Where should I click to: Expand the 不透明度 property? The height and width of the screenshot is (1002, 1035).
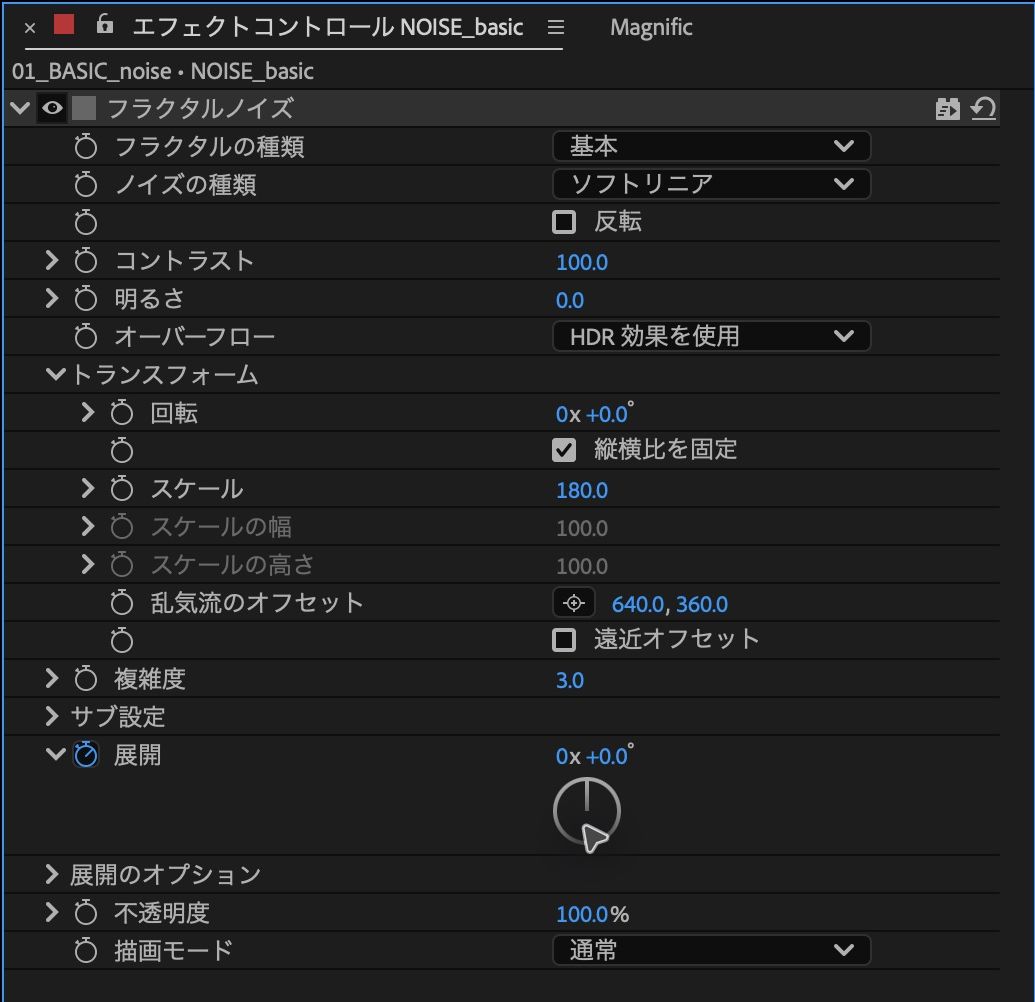[51, 912]
